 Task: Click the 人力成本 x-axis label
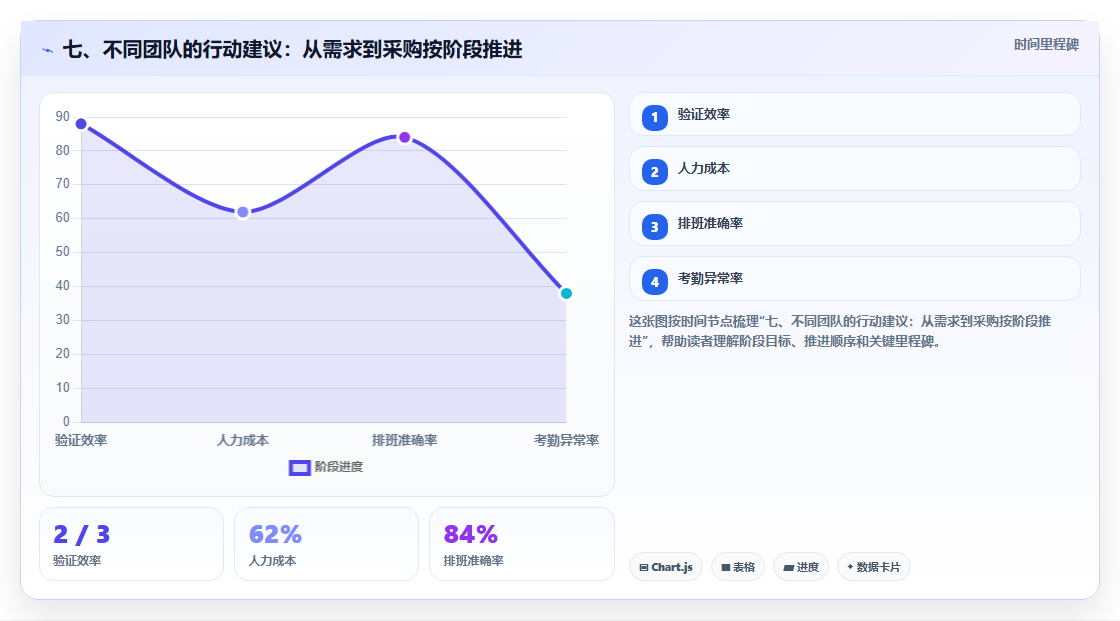[243, 440]
